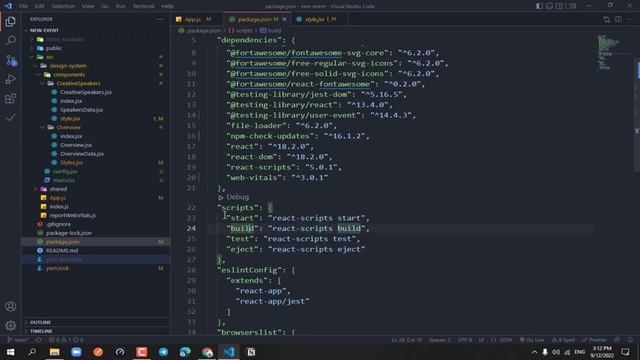Viewport: 640px width, 360px height.
Task: Open Overview.jsx file
Action: [76, 145]
